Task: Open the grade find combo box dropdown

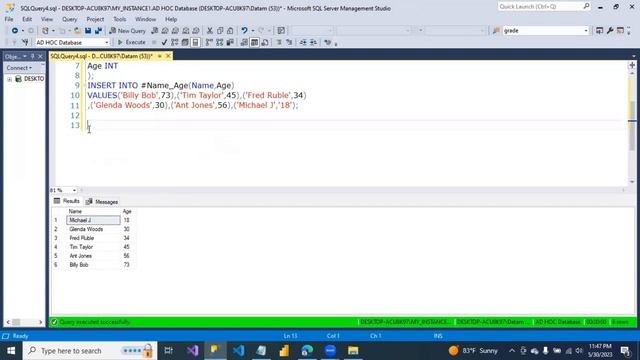Action: point(586,31)
